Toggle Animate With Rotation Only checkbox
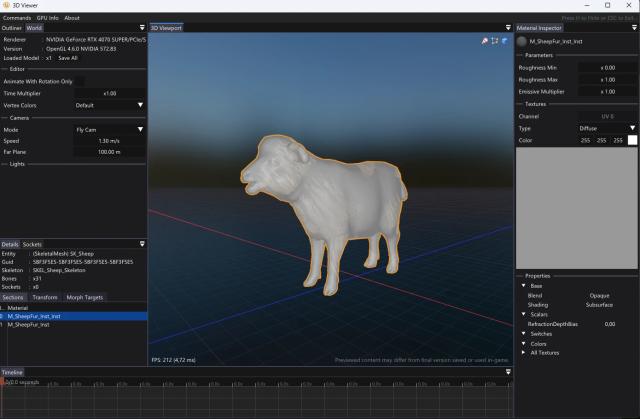This screenshot has width=640, height=419. tap(80, 82)
